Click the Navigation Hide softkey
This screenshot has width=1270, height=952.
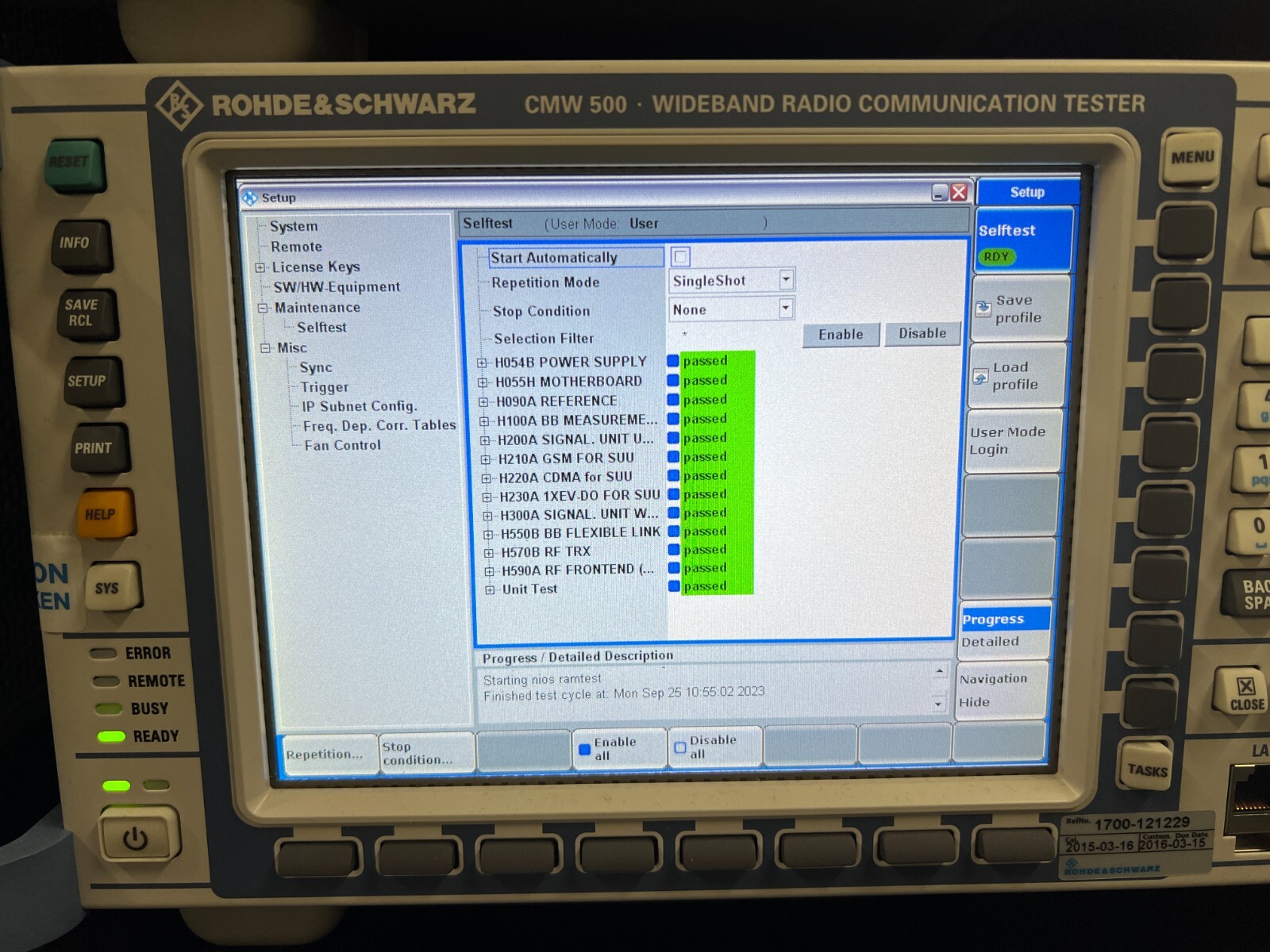tap(1002, 690)
